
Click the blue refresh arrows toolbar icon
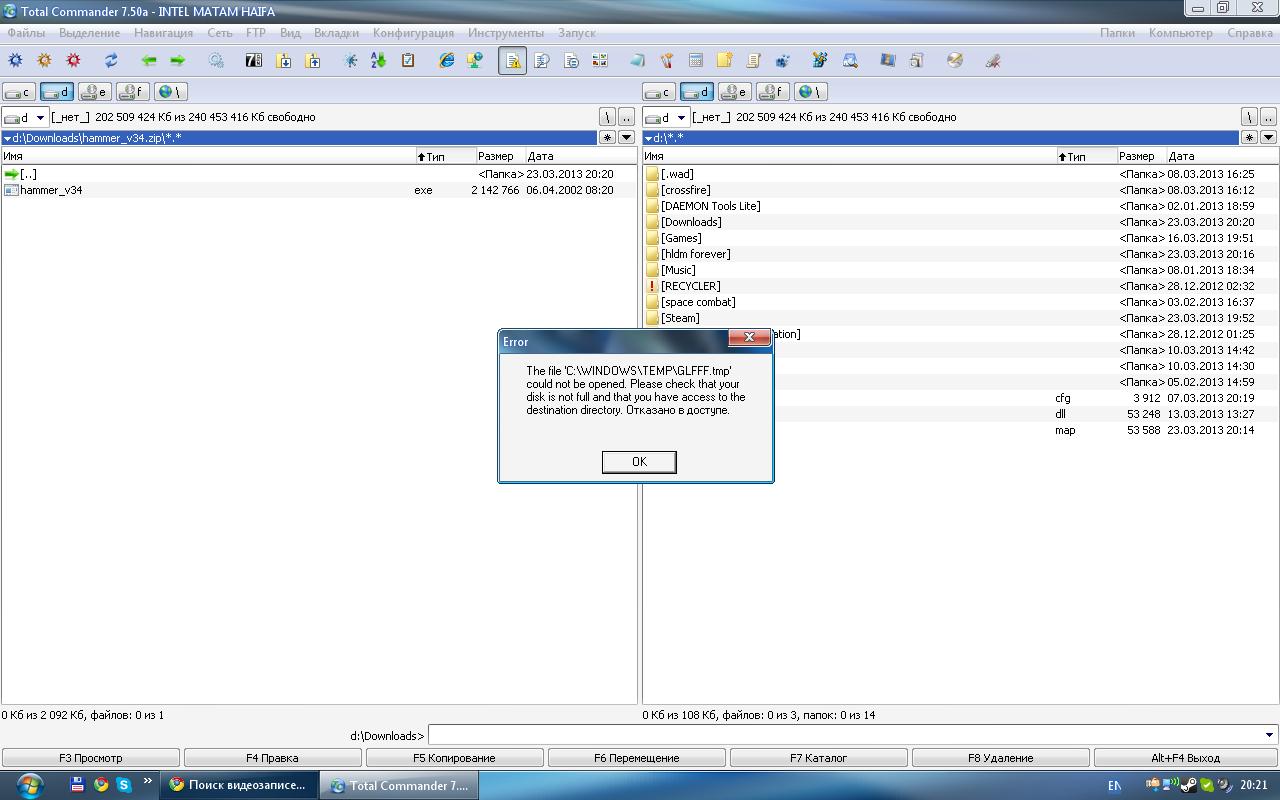pos(111,61)
